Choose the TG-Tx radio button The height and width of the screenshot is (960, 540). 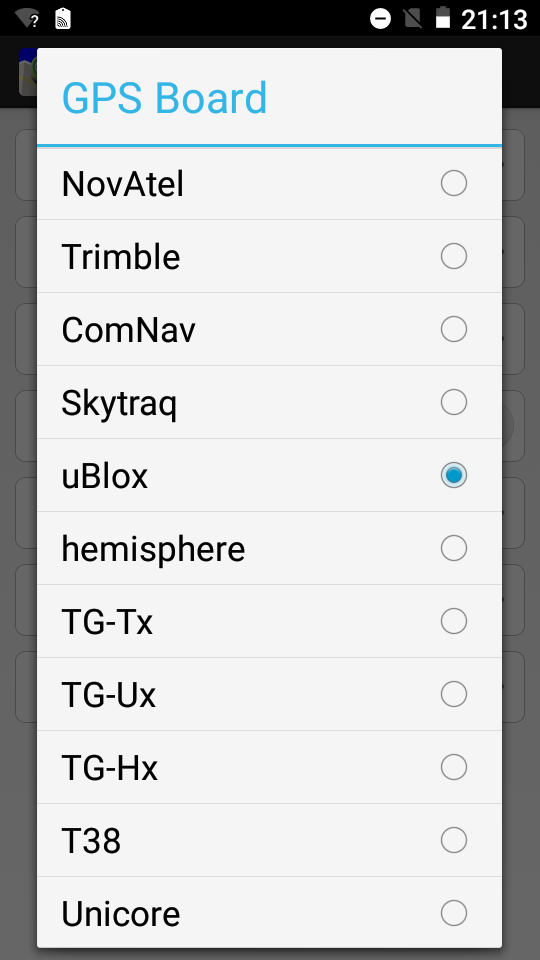pyautogui.click(x=454, y=621)
